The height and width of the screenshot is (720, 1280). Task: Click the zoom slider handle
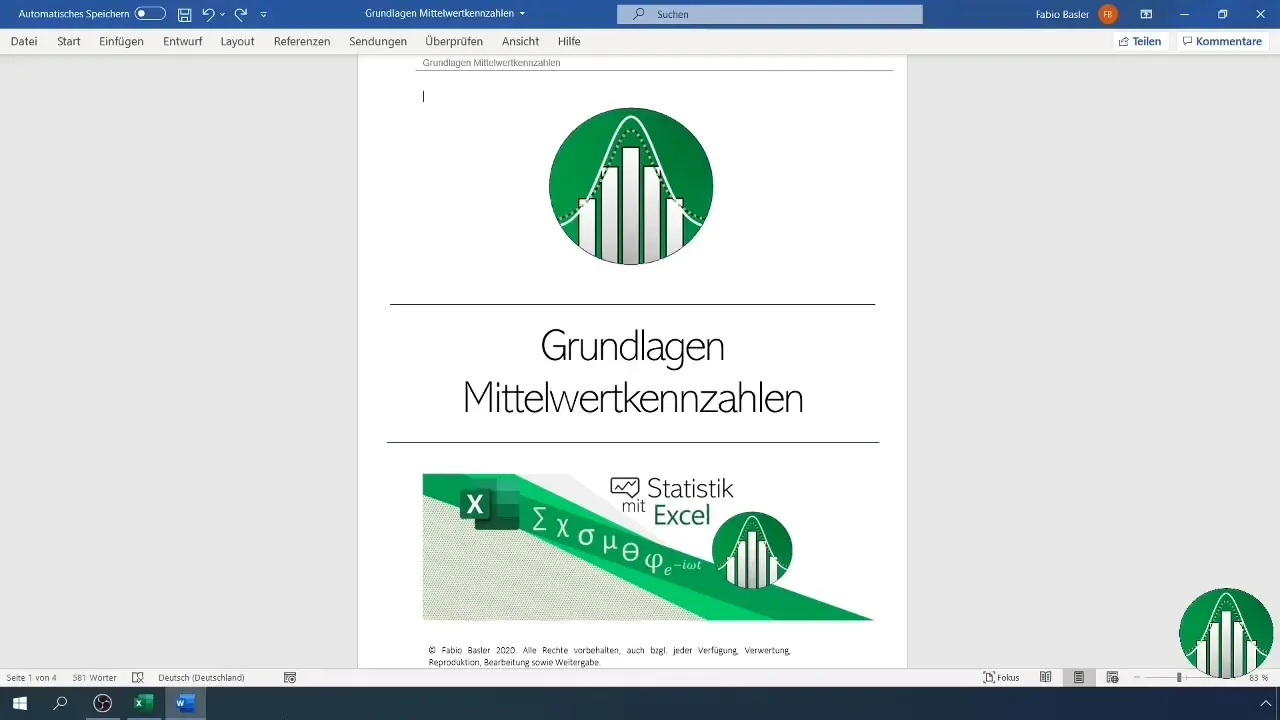pyautogui.click(x=1179, y=677)
